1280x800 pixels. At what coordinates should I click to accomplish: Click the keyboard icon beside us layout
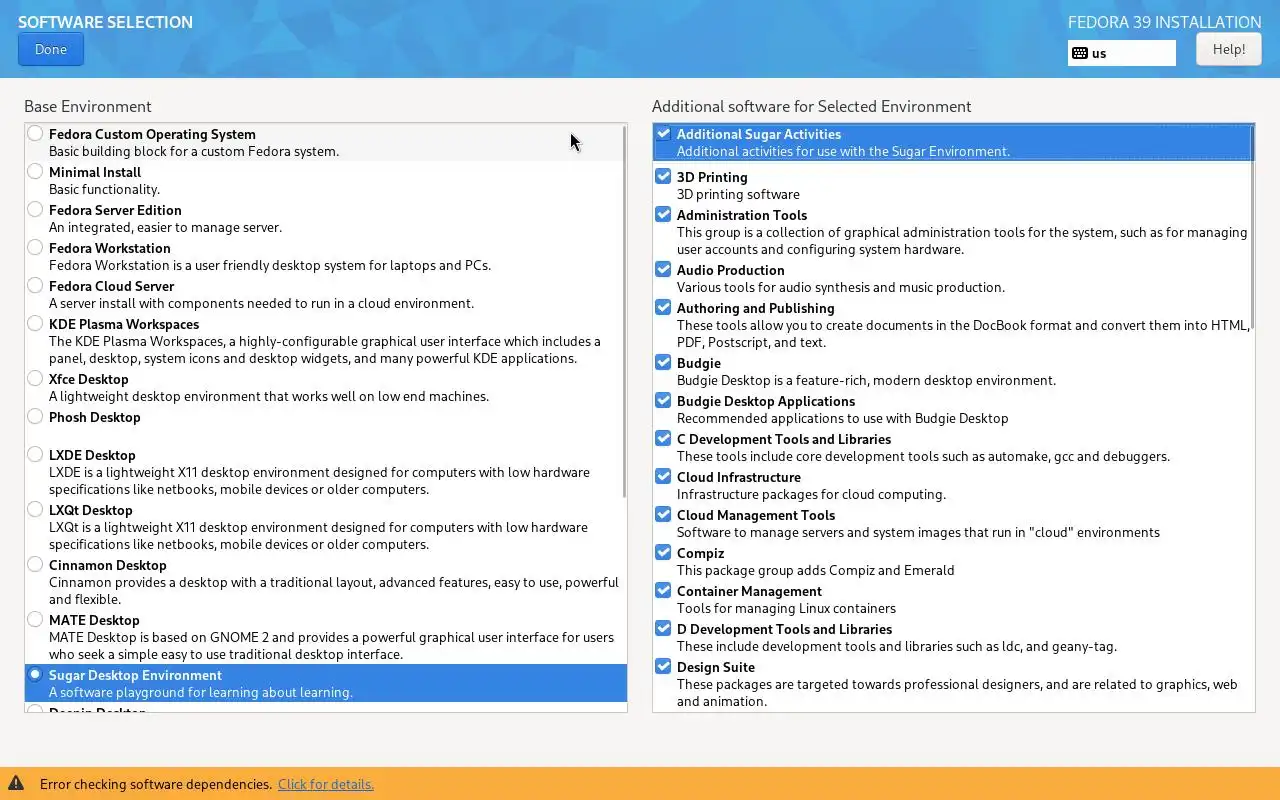pos(1080,53)
